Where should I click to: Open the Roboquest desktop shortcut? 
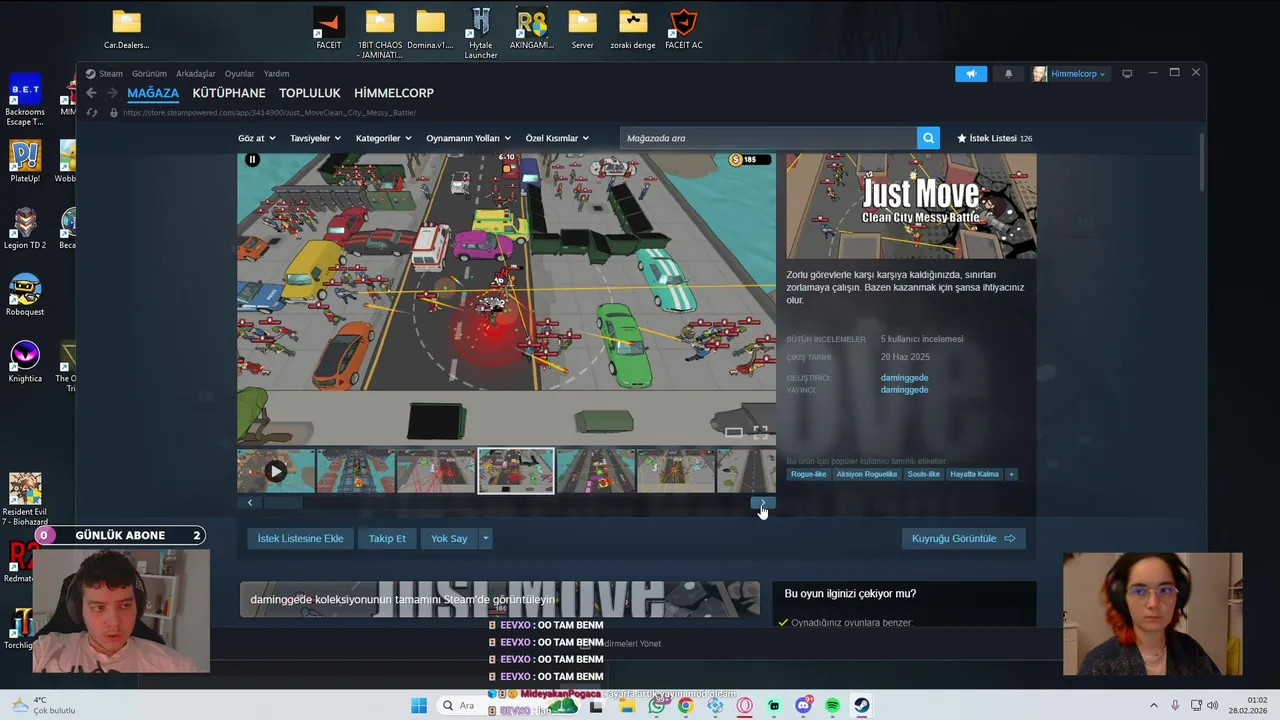tap(25, 295)
